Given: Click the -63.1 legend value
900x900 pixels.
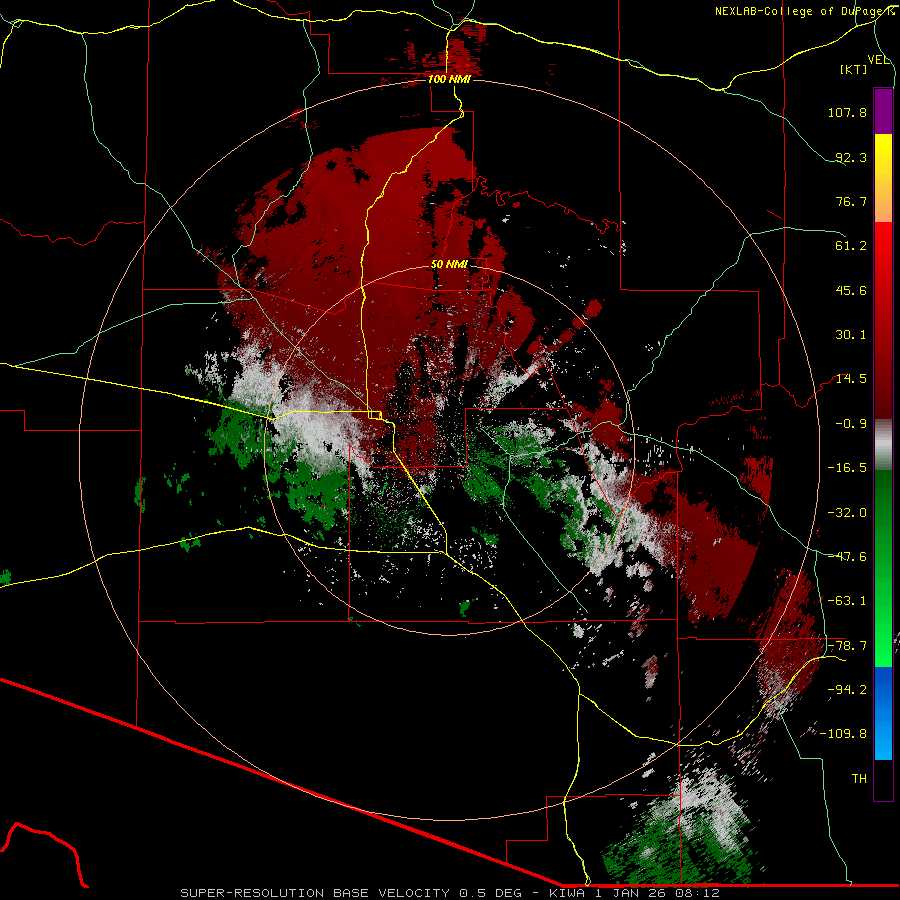Looking at the screenshot, I should tap(847, 601).
